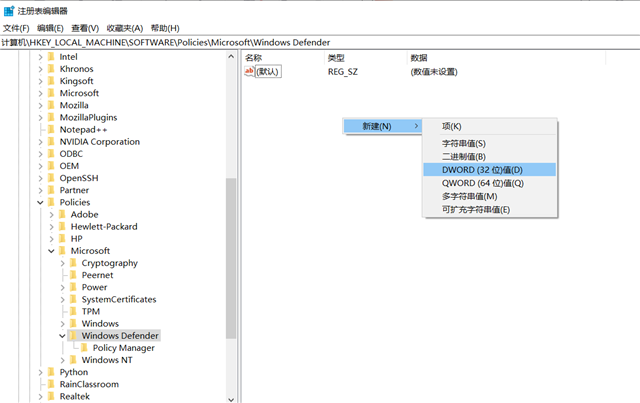Open the 收藏夹(A) menu
Screen dimensions: 640x403
[123, 28]
